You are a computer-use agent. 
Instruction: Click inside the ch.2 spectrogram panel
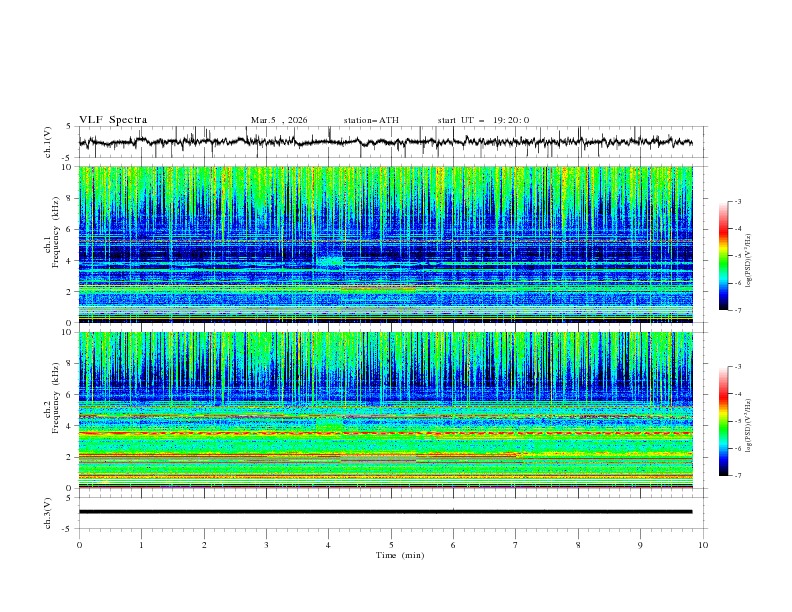coord(385,410)
